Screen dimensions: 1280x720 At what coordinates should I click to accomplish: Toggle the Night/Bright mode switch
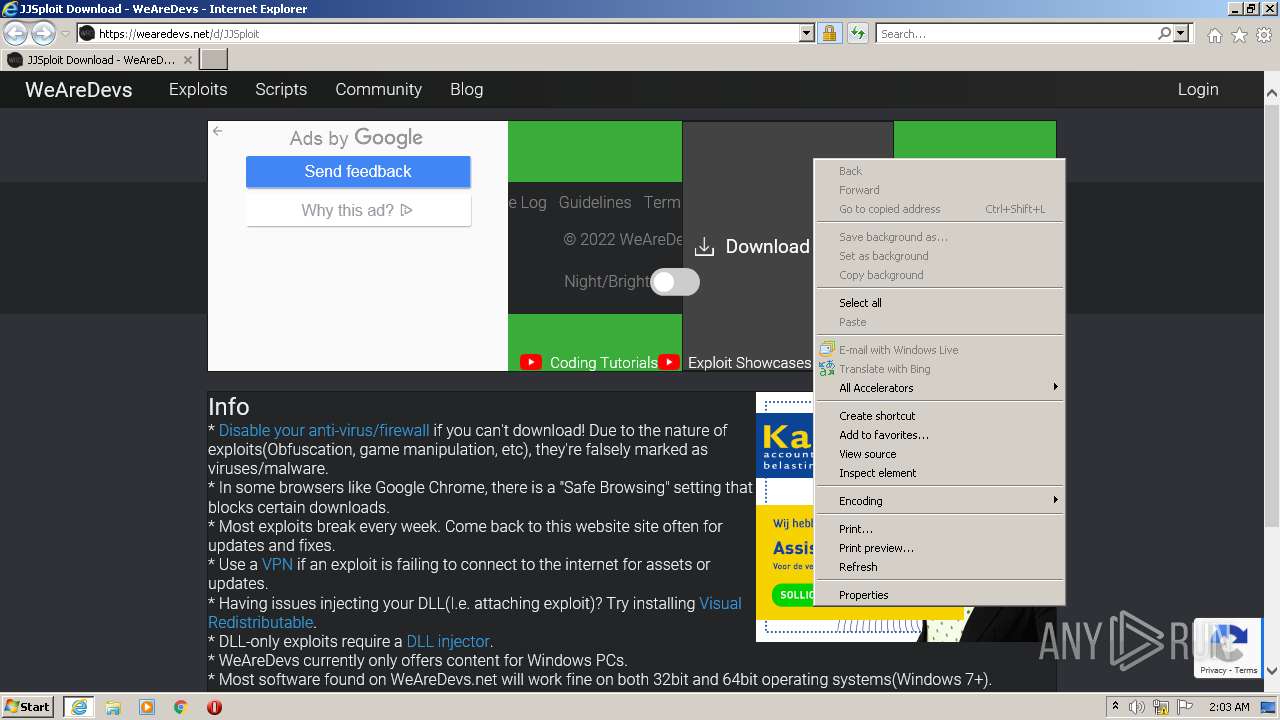click(675, 282)
